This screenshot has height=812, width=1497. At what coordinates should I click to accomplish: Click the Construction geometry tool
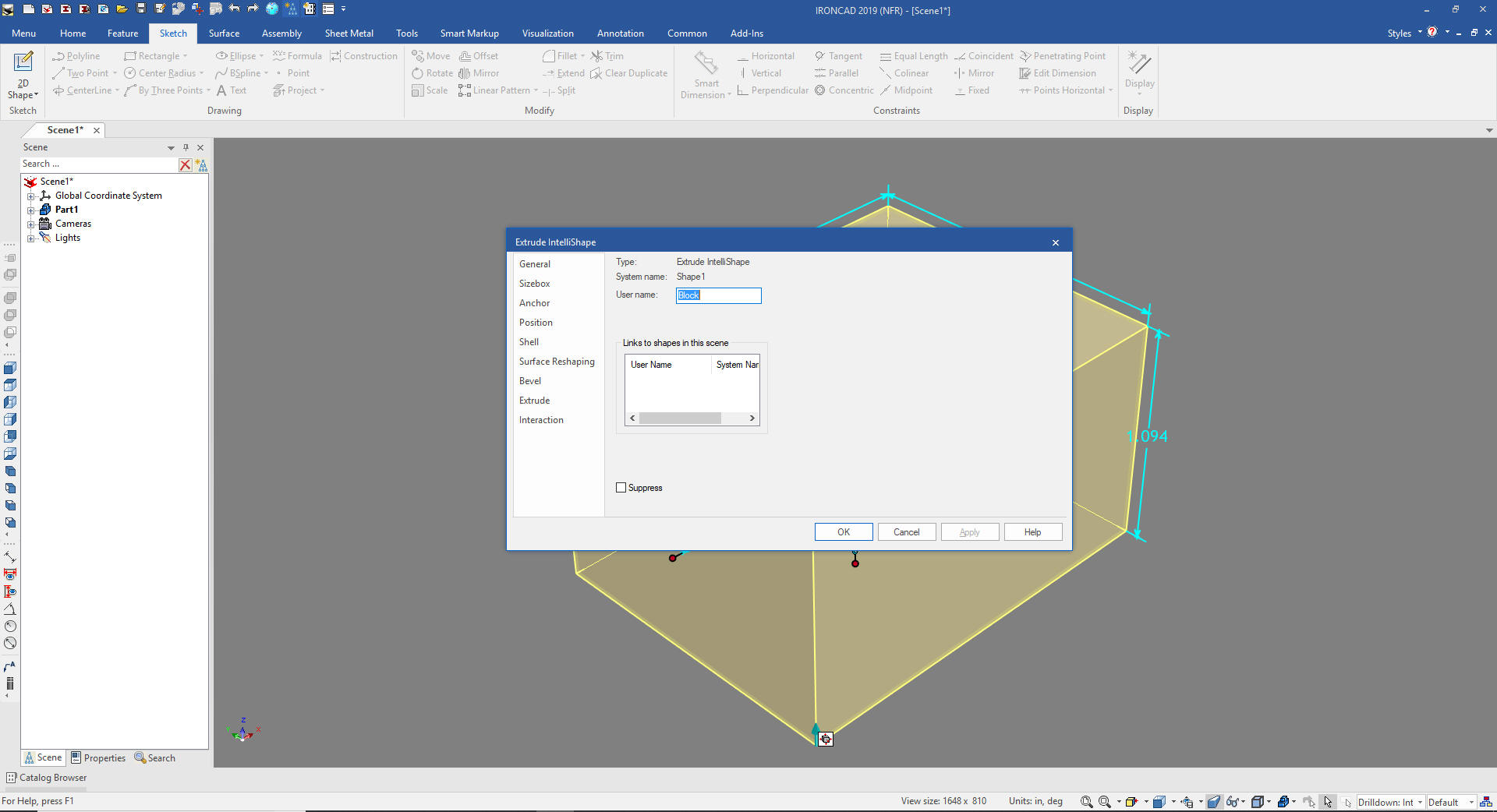coord(363,56)
